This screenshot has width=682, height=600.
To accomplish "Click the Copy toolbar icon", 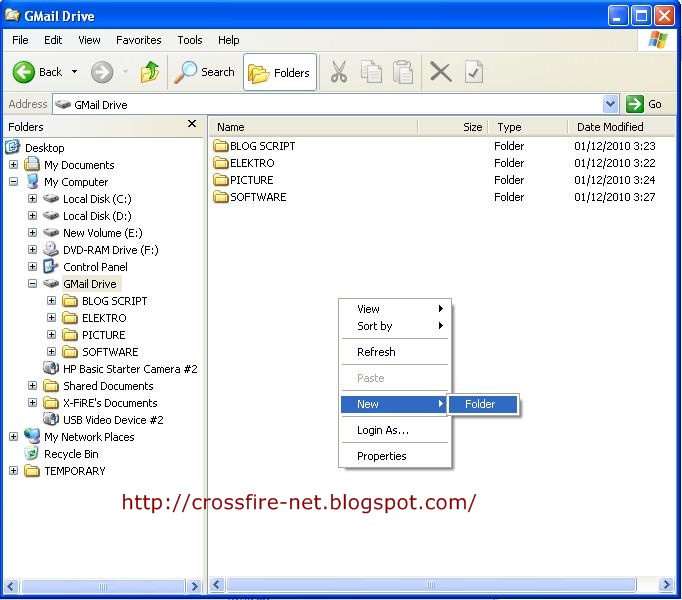I will pyautogui.click(x=371, y=72).
